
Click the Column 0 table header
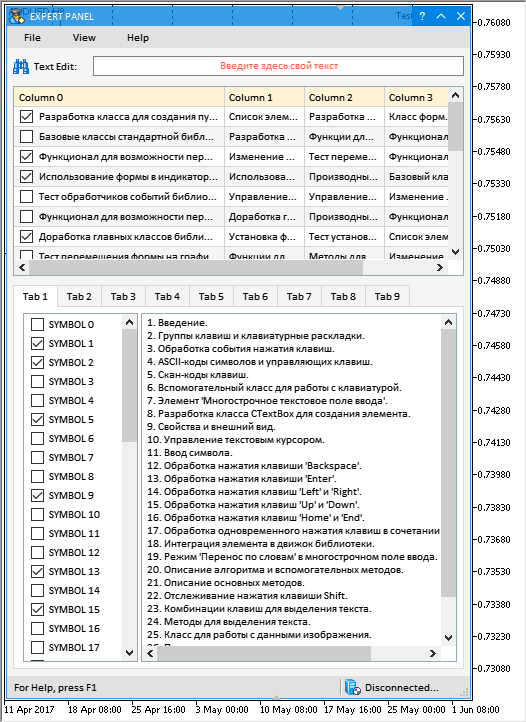(119, 97)
